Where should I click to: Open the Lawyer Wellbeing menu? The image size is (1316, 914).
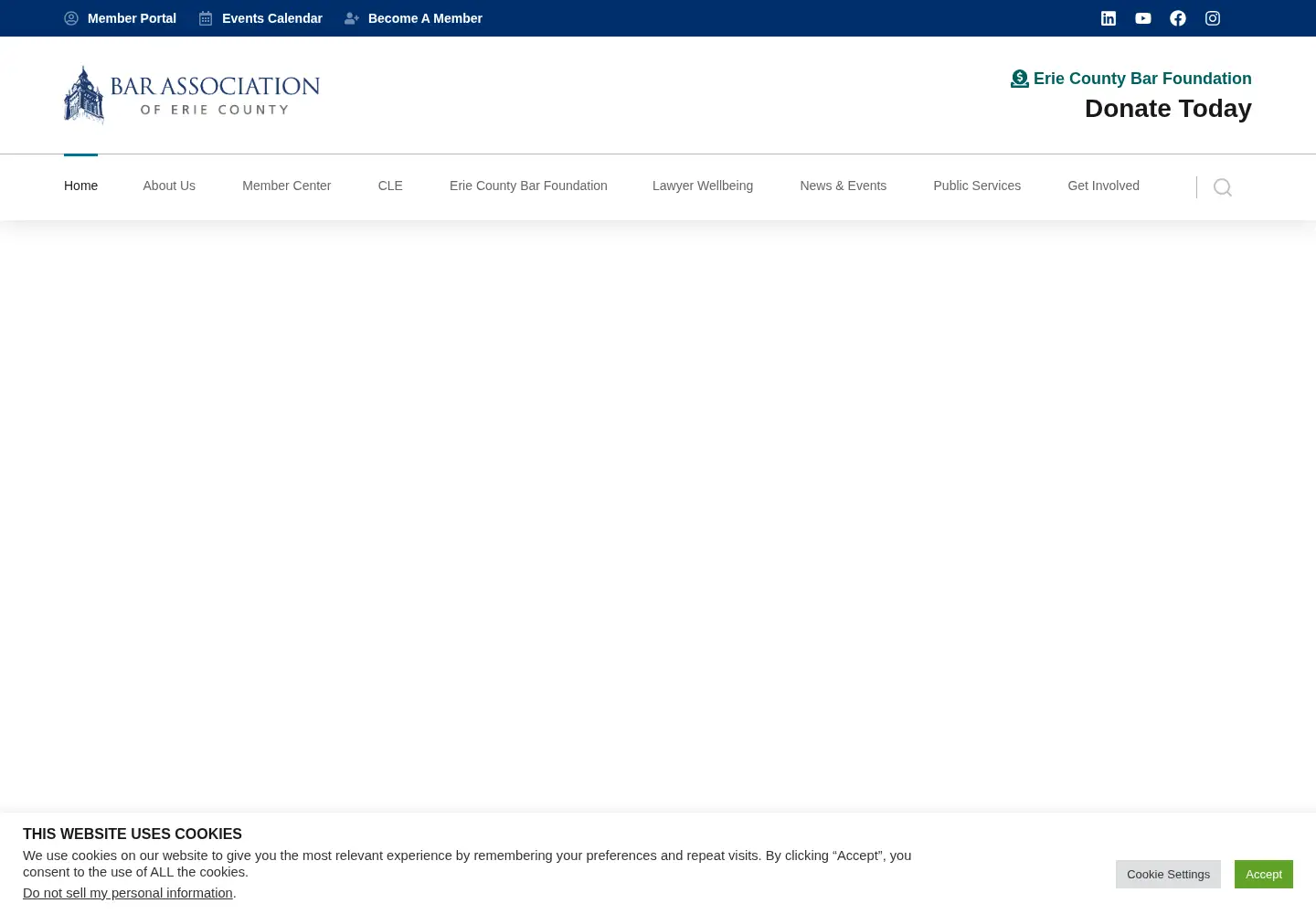703,186
